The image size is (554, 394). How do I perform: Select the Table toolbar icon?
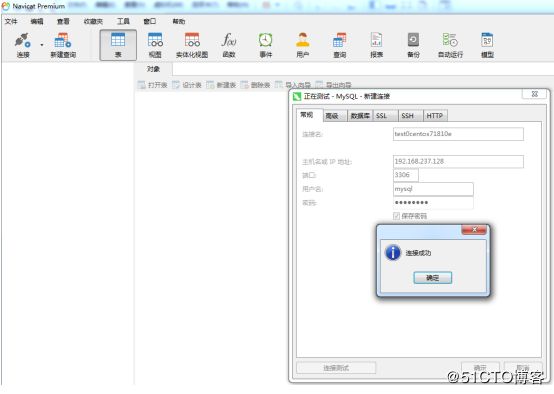tap(118, 45)
